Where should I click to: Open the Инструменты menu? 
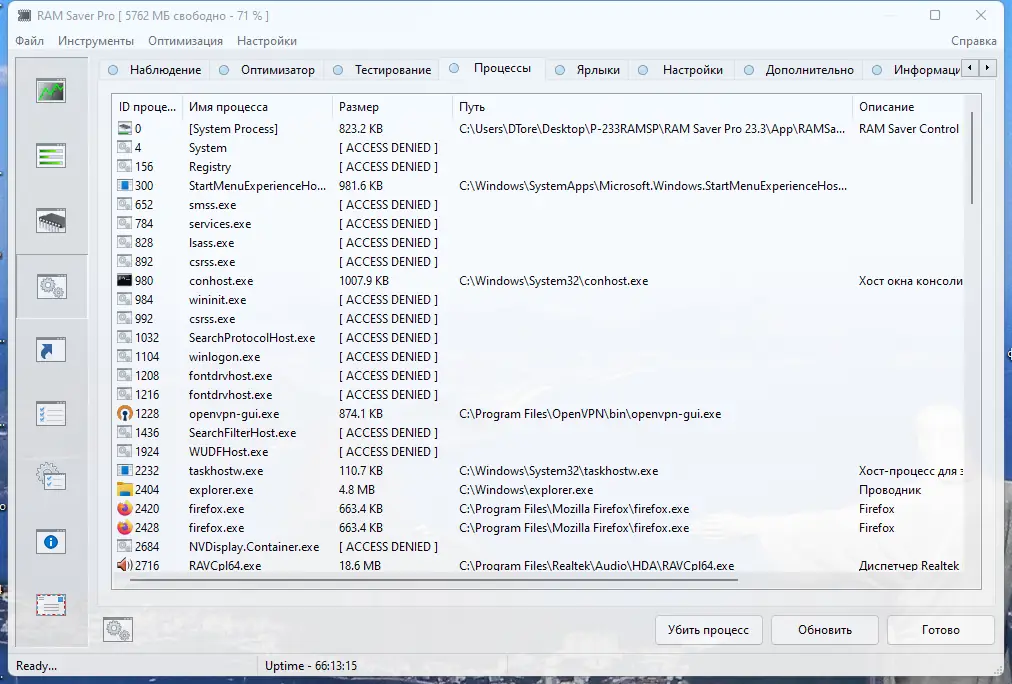(x=96, y=41)
